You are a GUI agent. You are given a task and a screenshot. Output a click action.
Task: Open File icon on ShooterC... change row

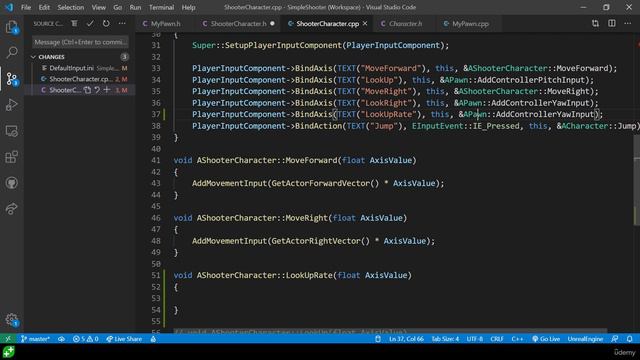click(x=87, y=90)
